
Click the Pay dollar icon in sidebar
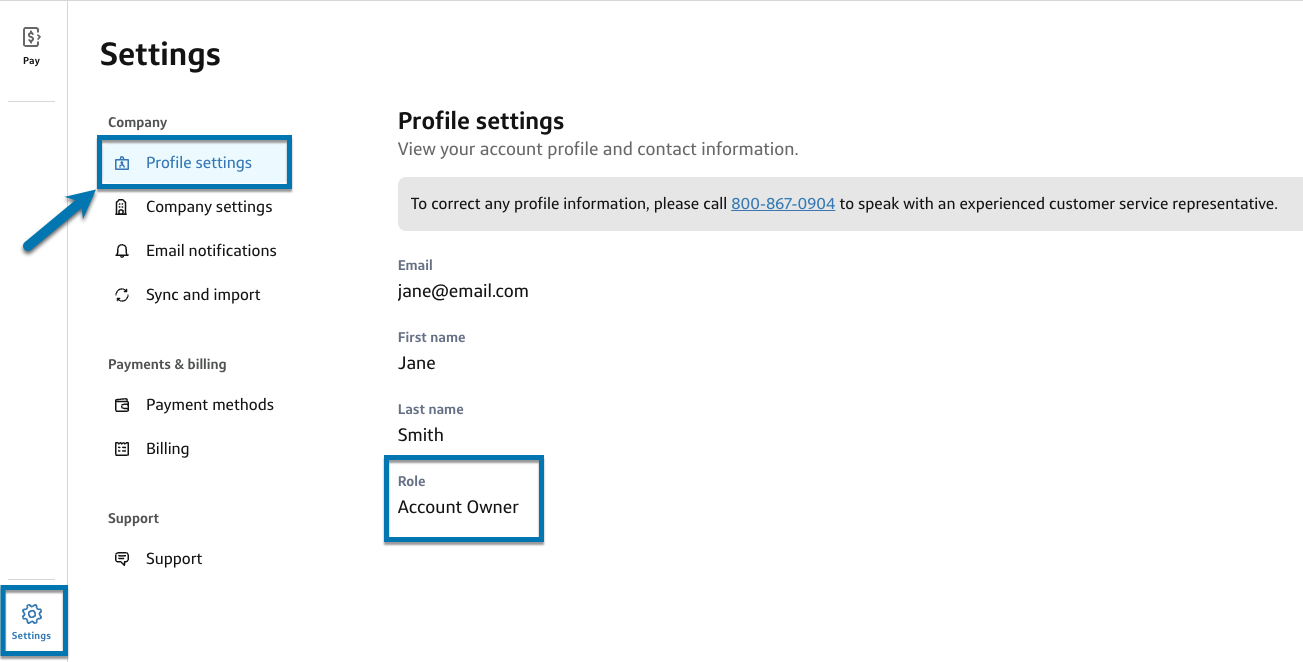[32, 38]
